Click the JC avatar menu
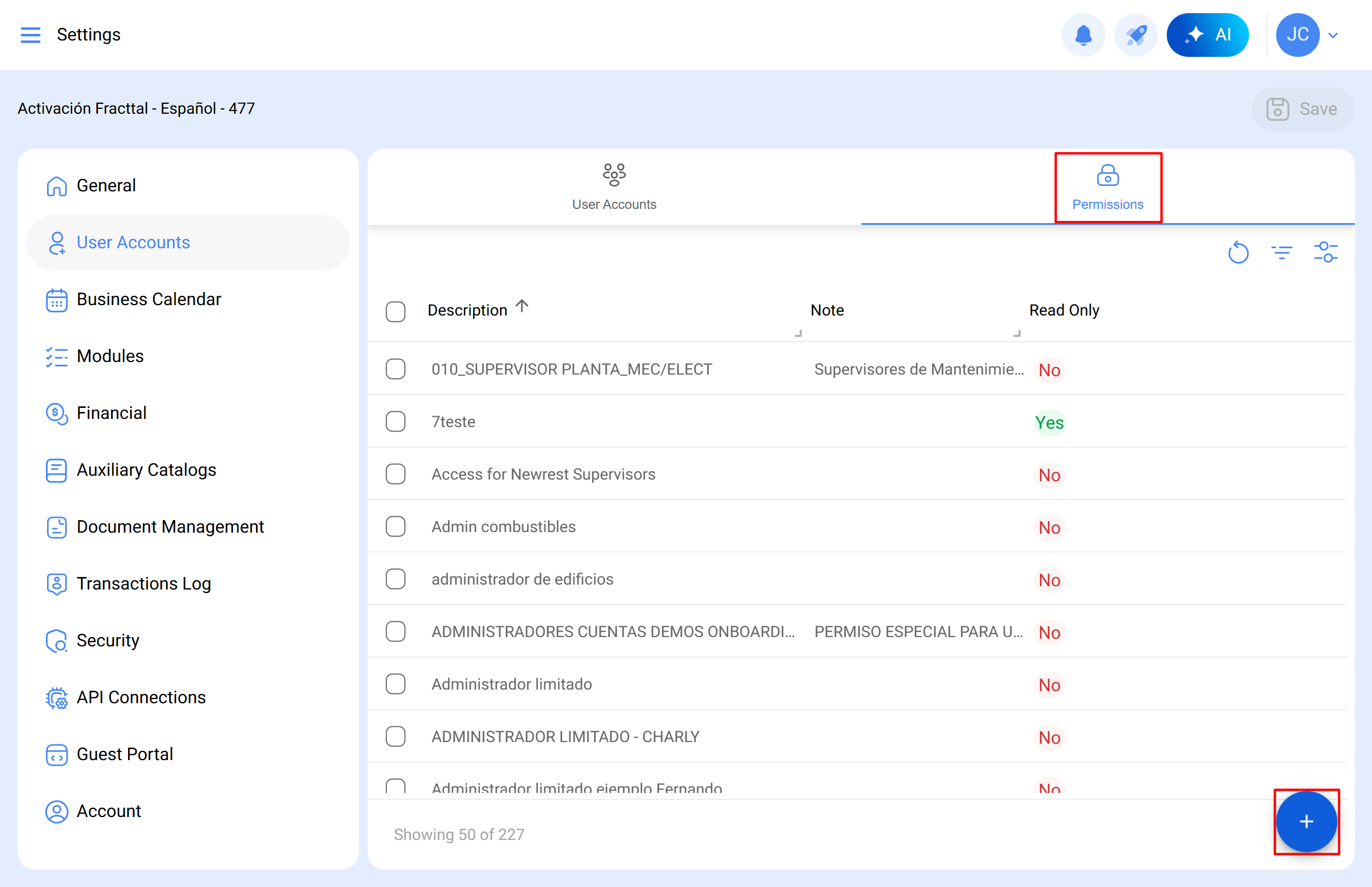The height and width of the screenshot is (887, 1372). coord(1297,34)
